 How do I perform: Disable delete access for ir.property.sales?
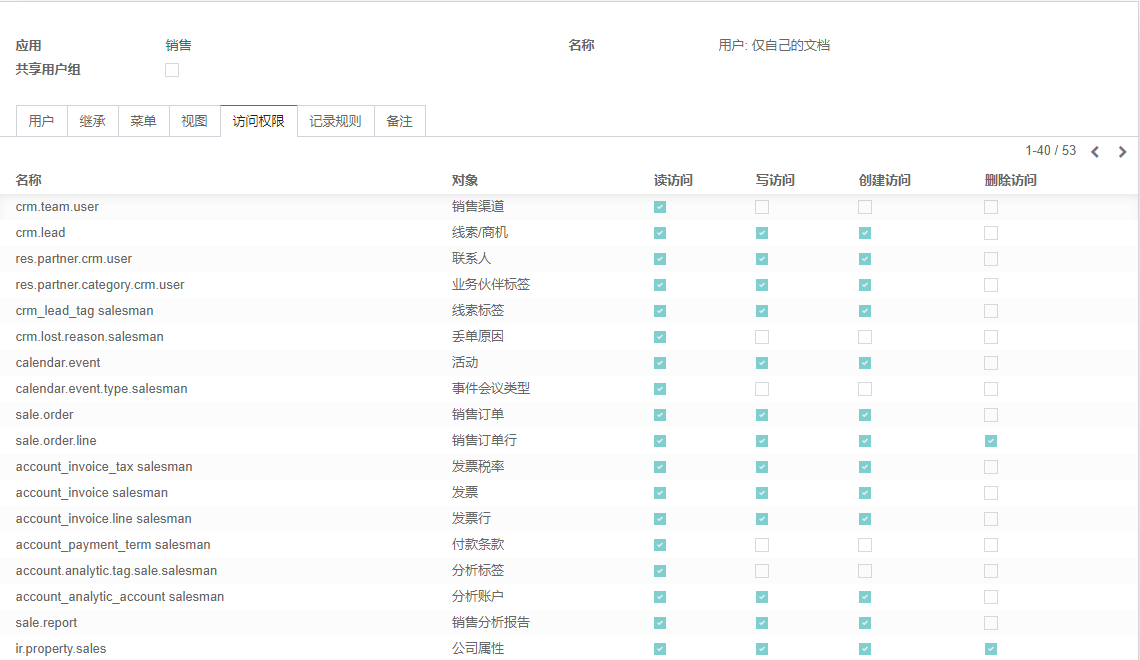click(x=991, y=648)
